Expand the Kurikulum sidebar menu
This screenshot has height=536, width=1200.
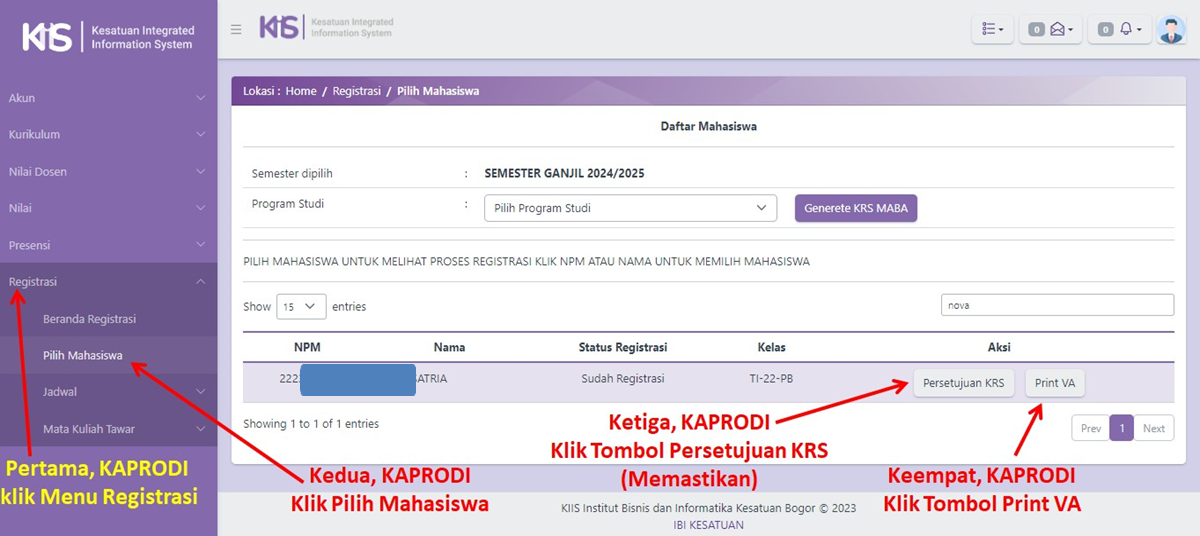coord(108,135)
